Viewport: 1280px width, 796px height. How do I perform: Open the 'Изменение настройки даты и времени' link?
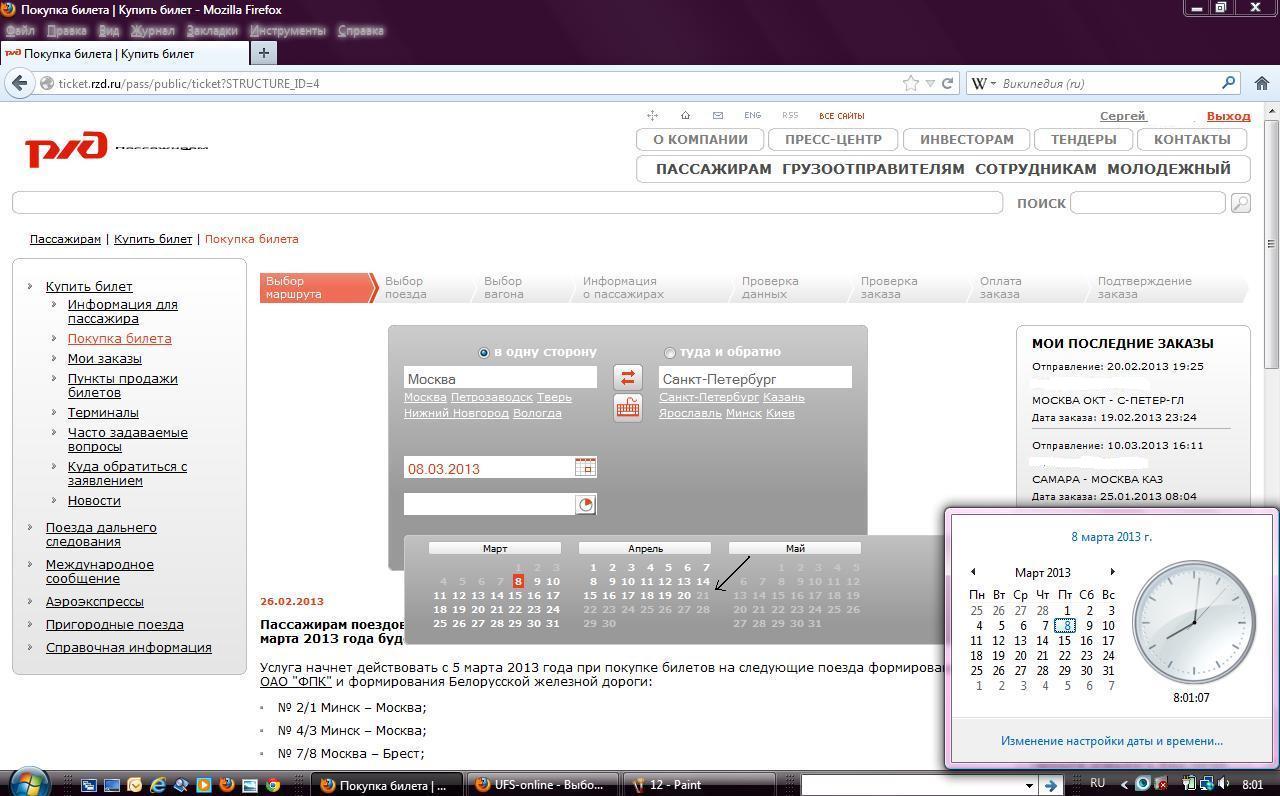1111,741
